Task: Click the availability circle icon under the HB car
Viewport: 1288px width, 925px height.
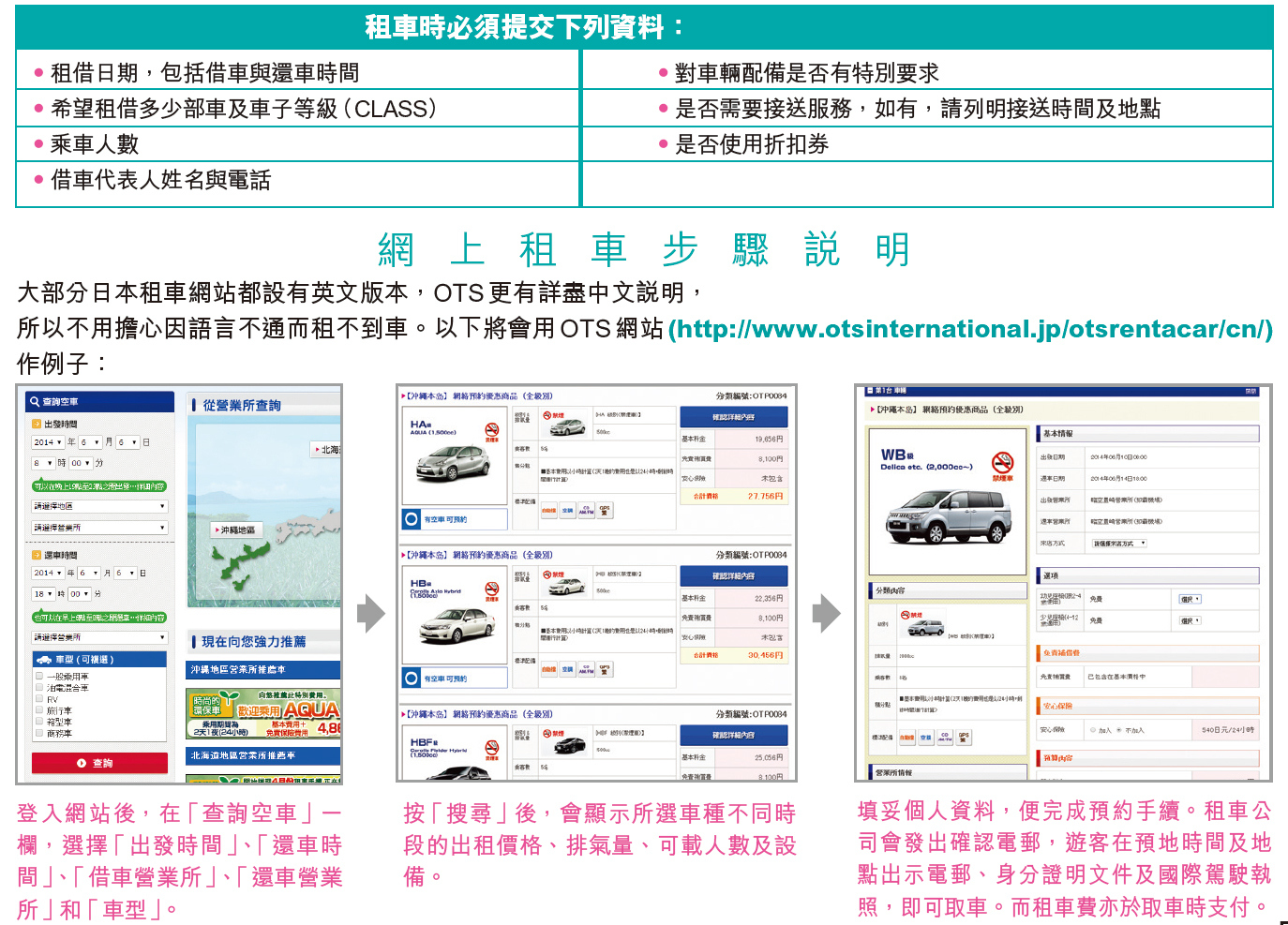Action: [x=412, y=677]
